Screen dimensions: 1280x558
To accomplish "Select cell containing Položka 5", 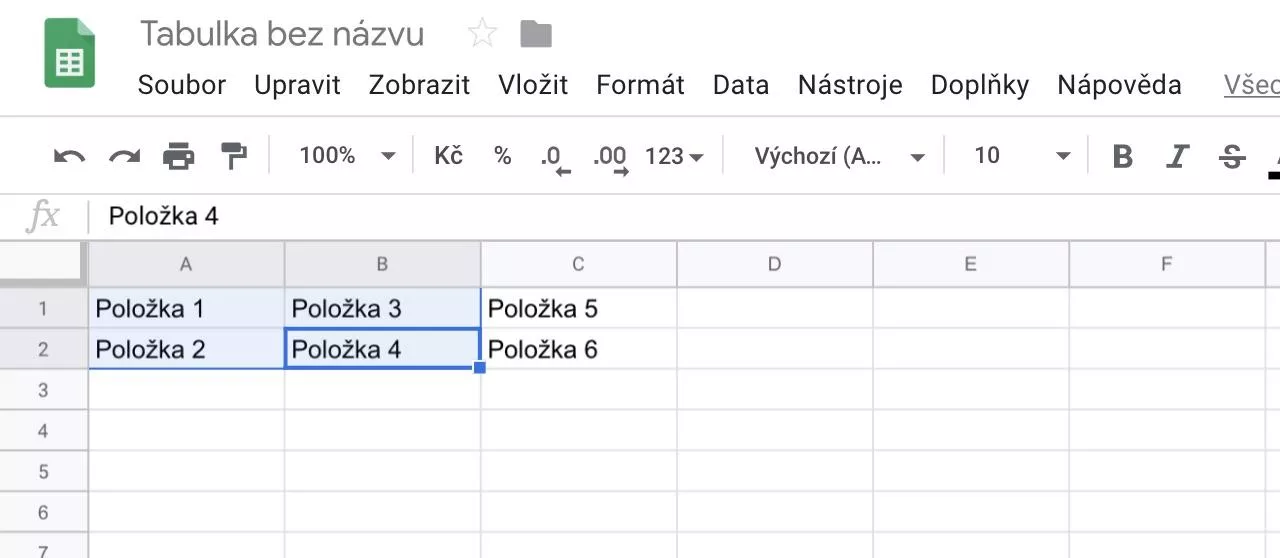I will coord(578,308).
